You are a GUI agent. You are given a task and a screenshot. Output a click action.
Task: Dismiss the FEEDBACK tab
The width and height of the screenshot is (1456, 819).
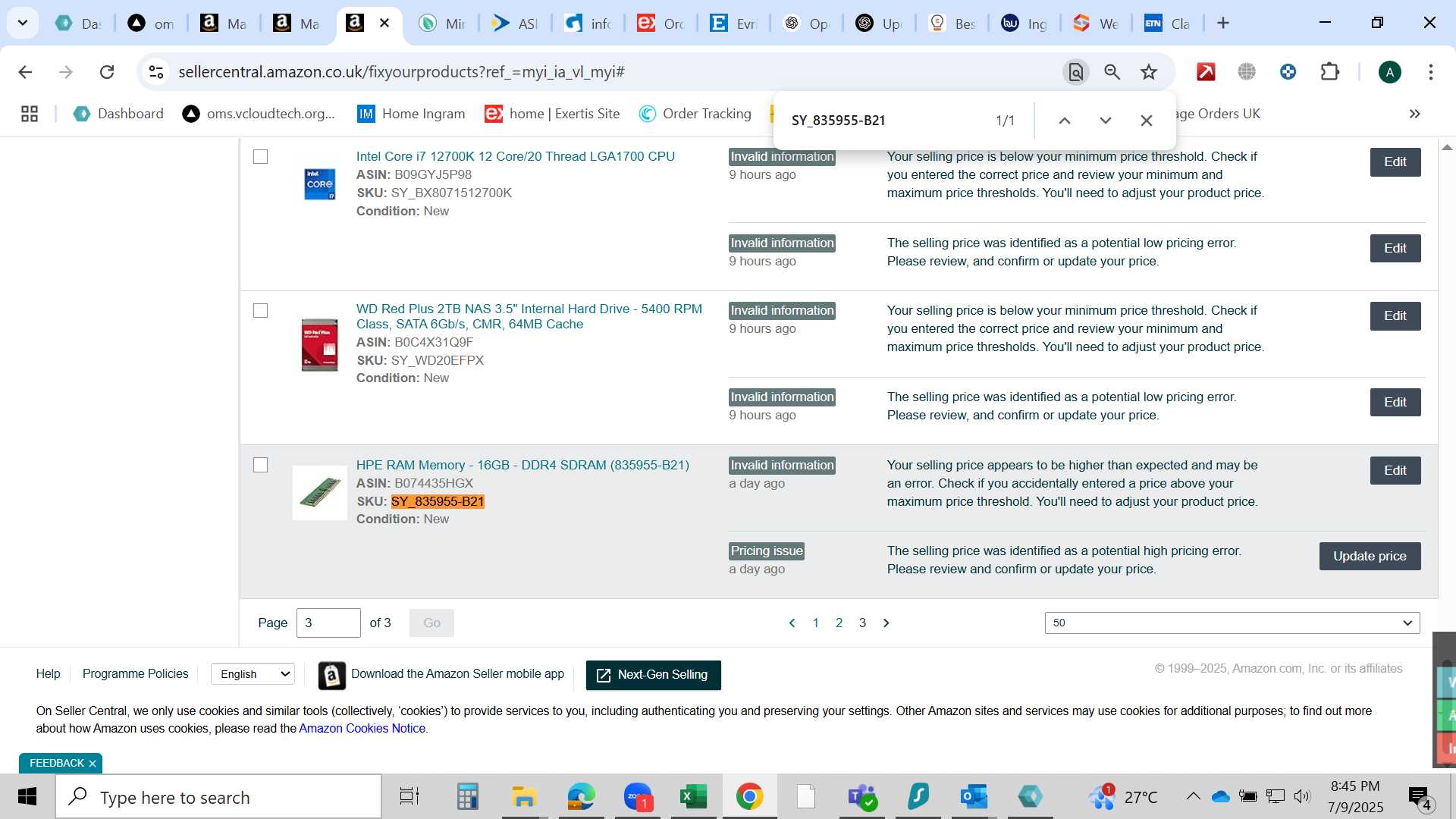tap(93, 764)
